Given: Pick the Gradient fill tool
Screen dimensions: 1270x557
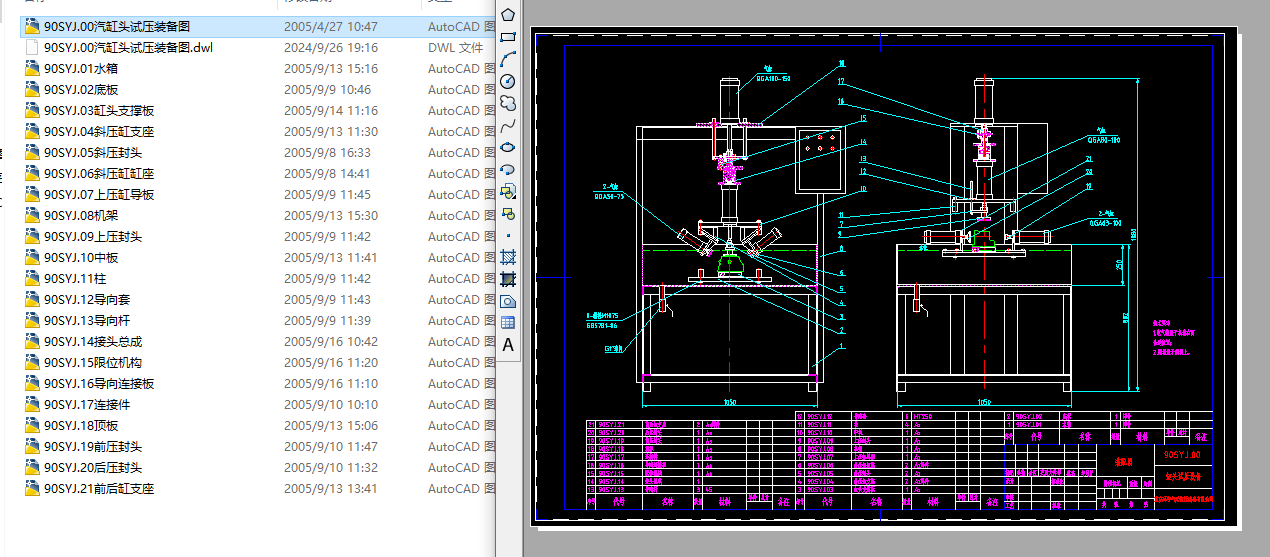Looking at the screenshot, I should tap(508, 279).
